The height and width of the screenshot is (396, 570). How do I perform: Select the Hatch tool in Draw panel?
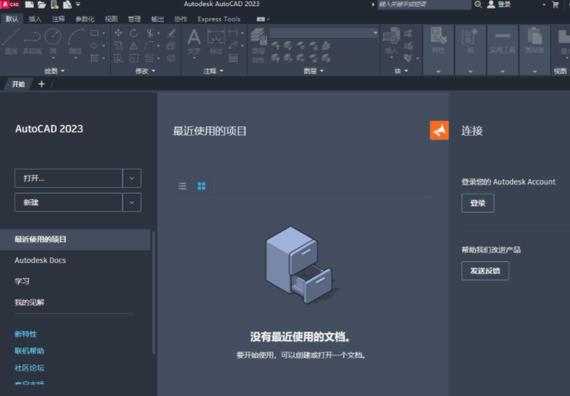(x=94, y=58)
